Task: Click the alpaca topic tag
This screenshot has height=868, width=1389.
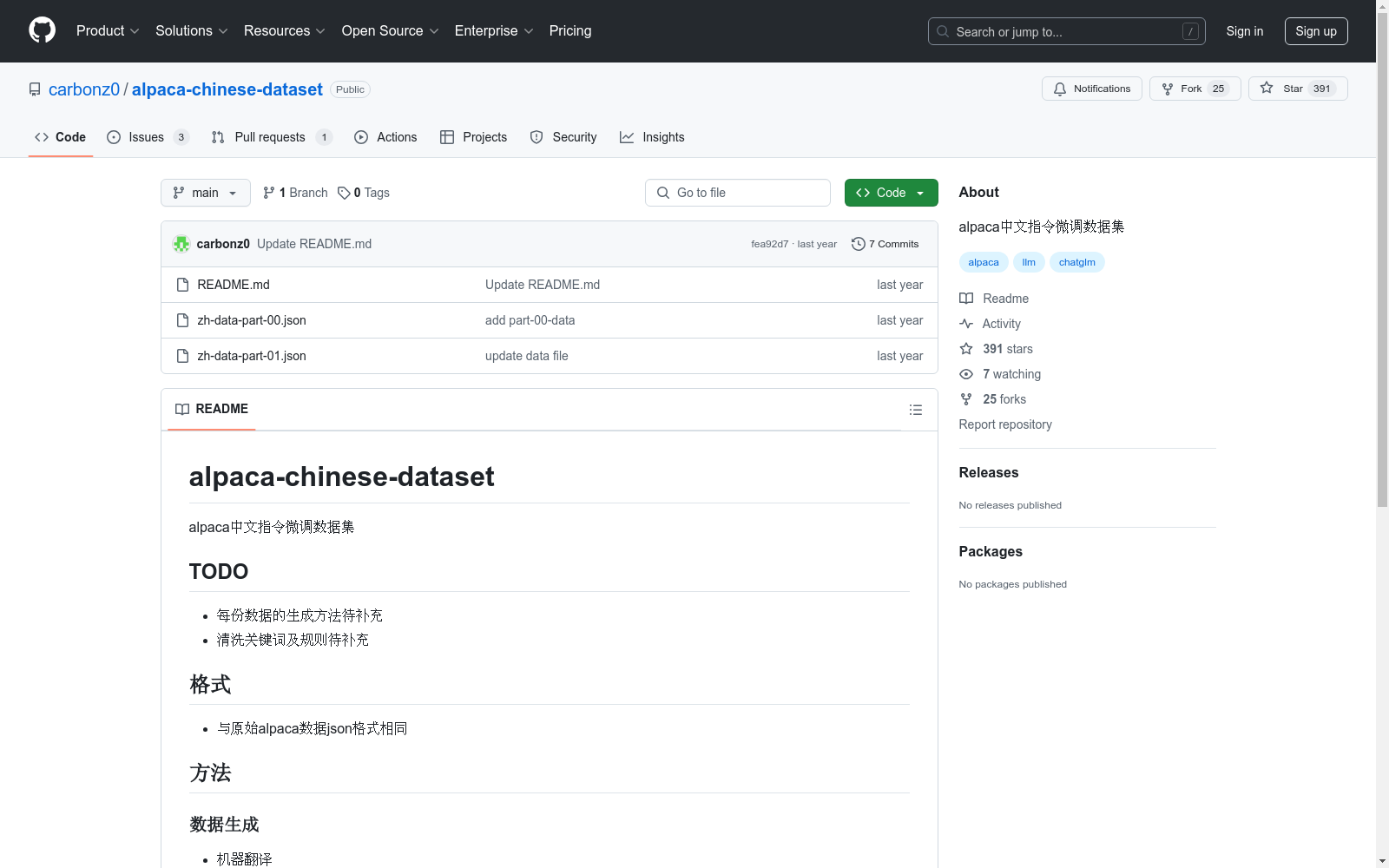Action: point(984,262)
